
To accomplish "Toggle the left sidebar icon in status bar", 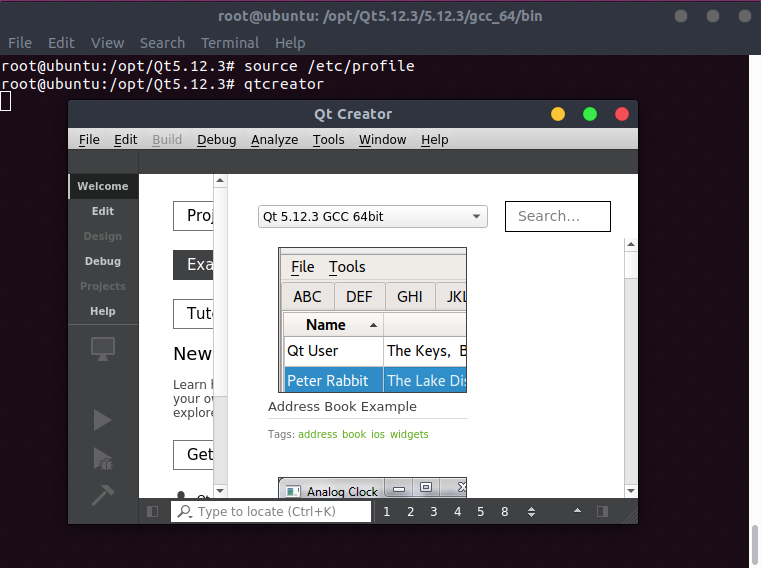I will [152, 511].
